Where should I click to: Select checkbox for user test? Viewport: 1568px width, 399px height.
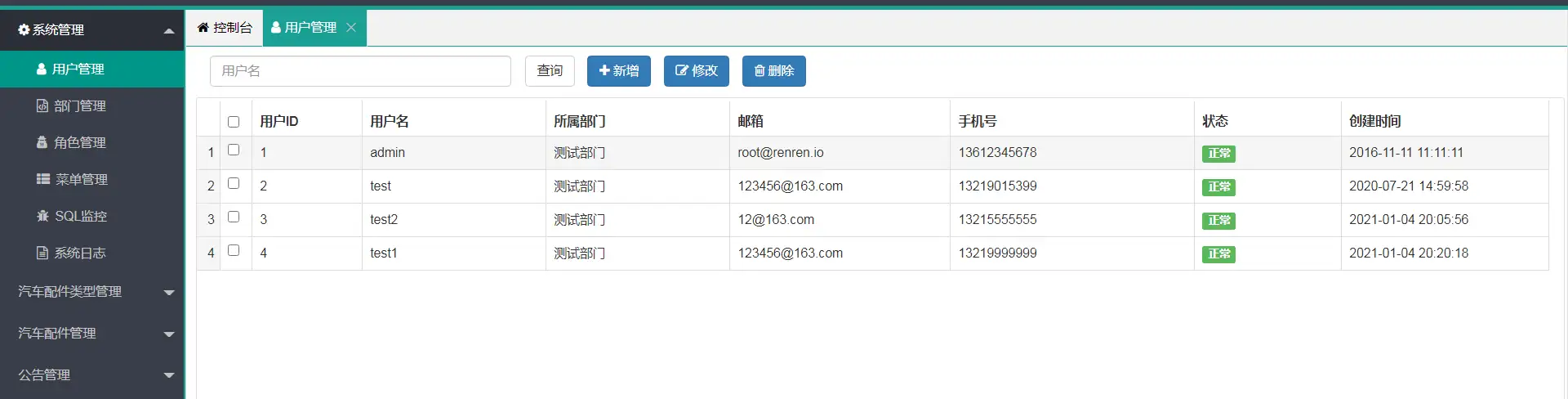(x=234, y=183)
